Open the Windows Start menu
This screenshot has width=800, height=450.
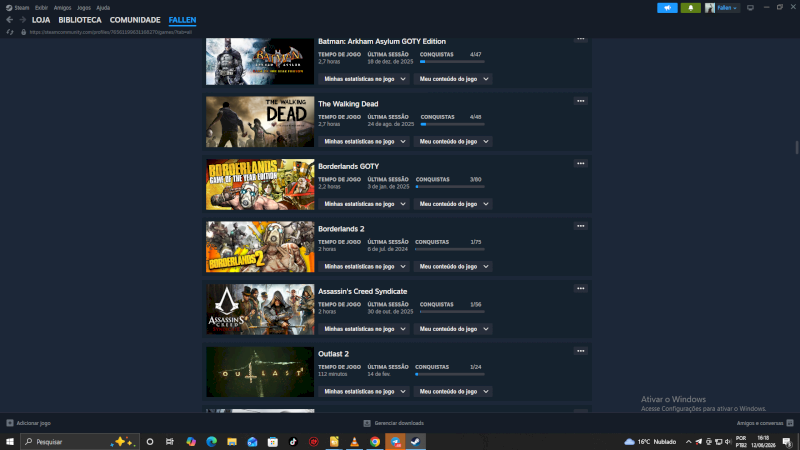pos(10,442)
